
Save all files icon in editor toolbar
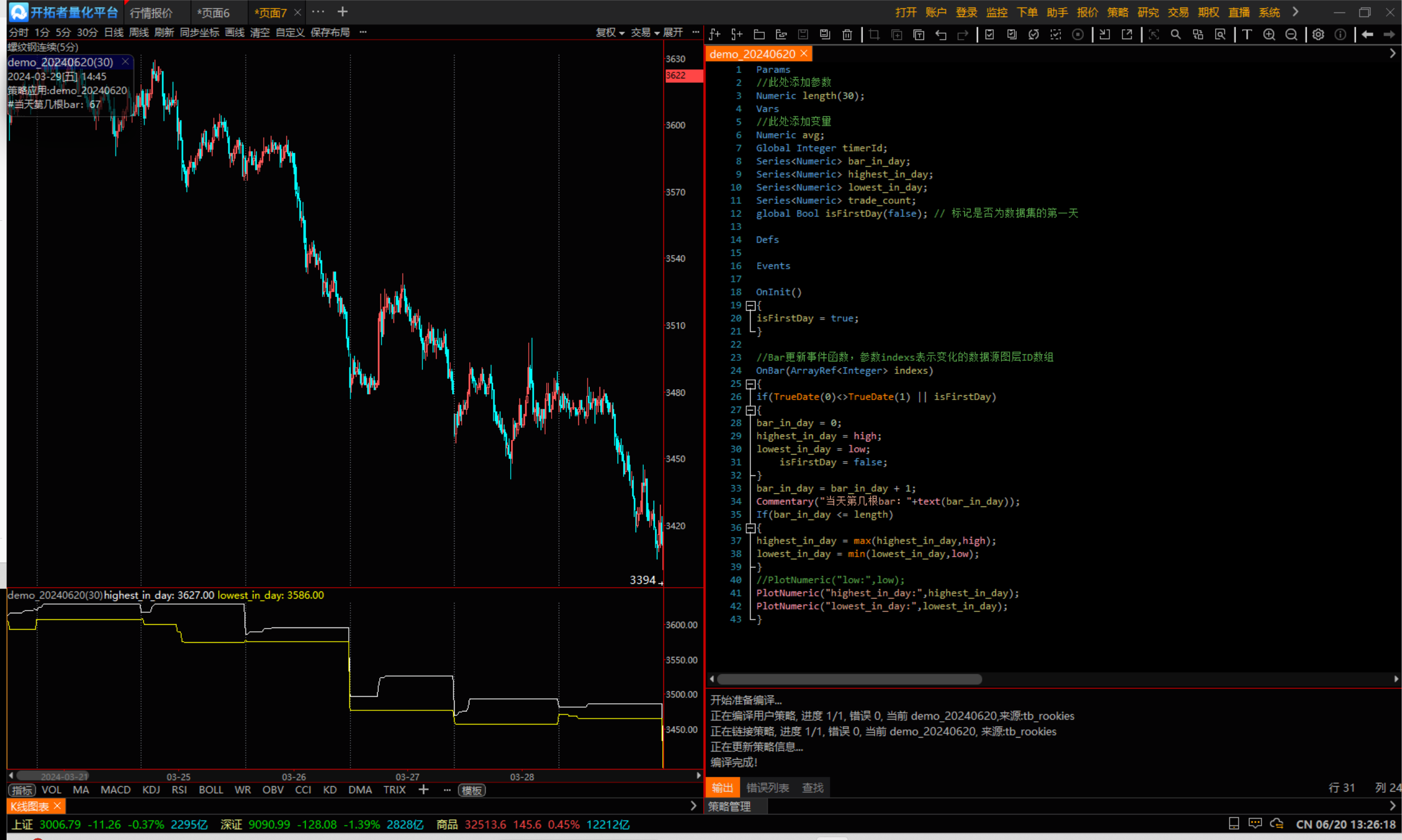825,34
